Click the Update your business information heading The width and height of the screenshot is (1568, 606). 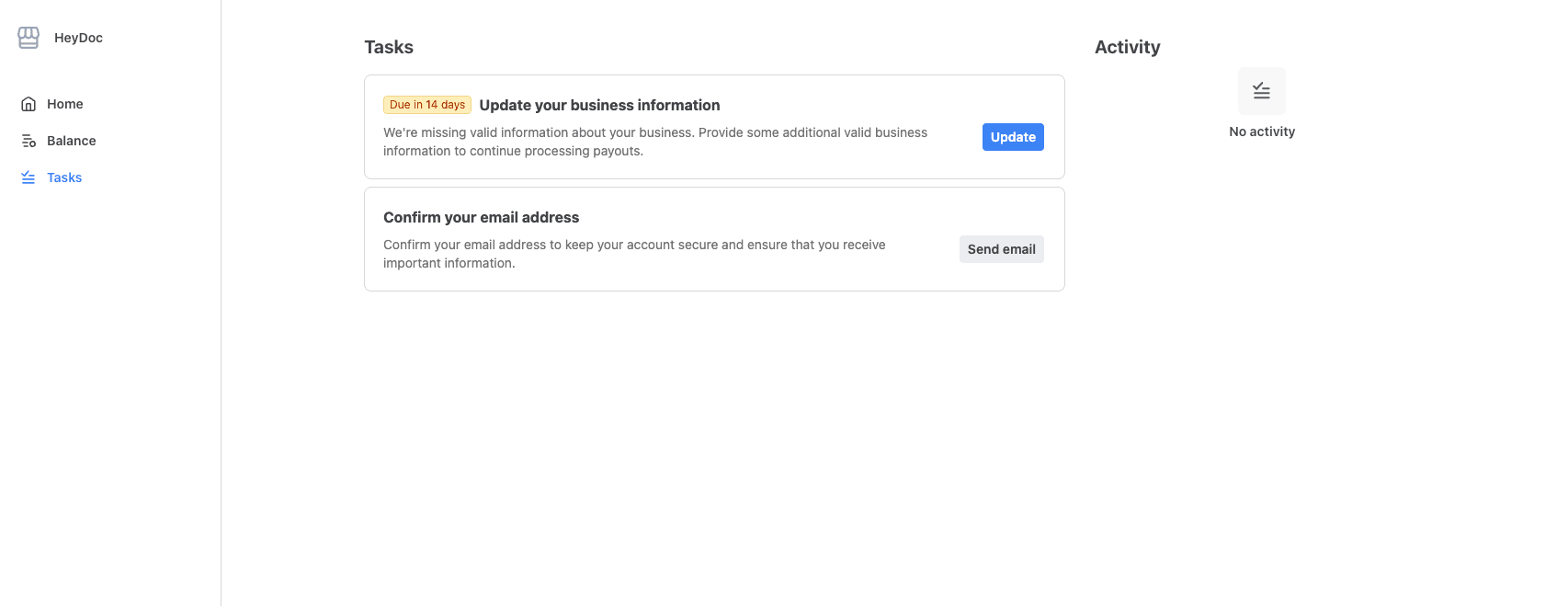599,105
